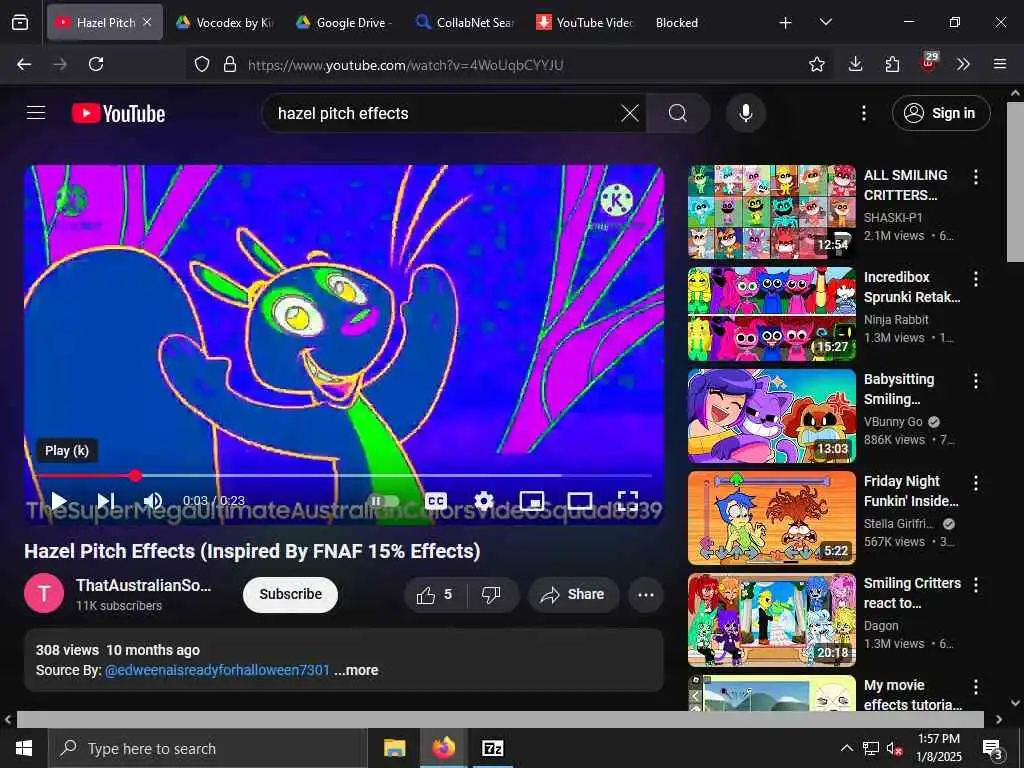Switch to Vocodex by Ki tab
This screenshot has height=768, width=1024.
[224, 22]
